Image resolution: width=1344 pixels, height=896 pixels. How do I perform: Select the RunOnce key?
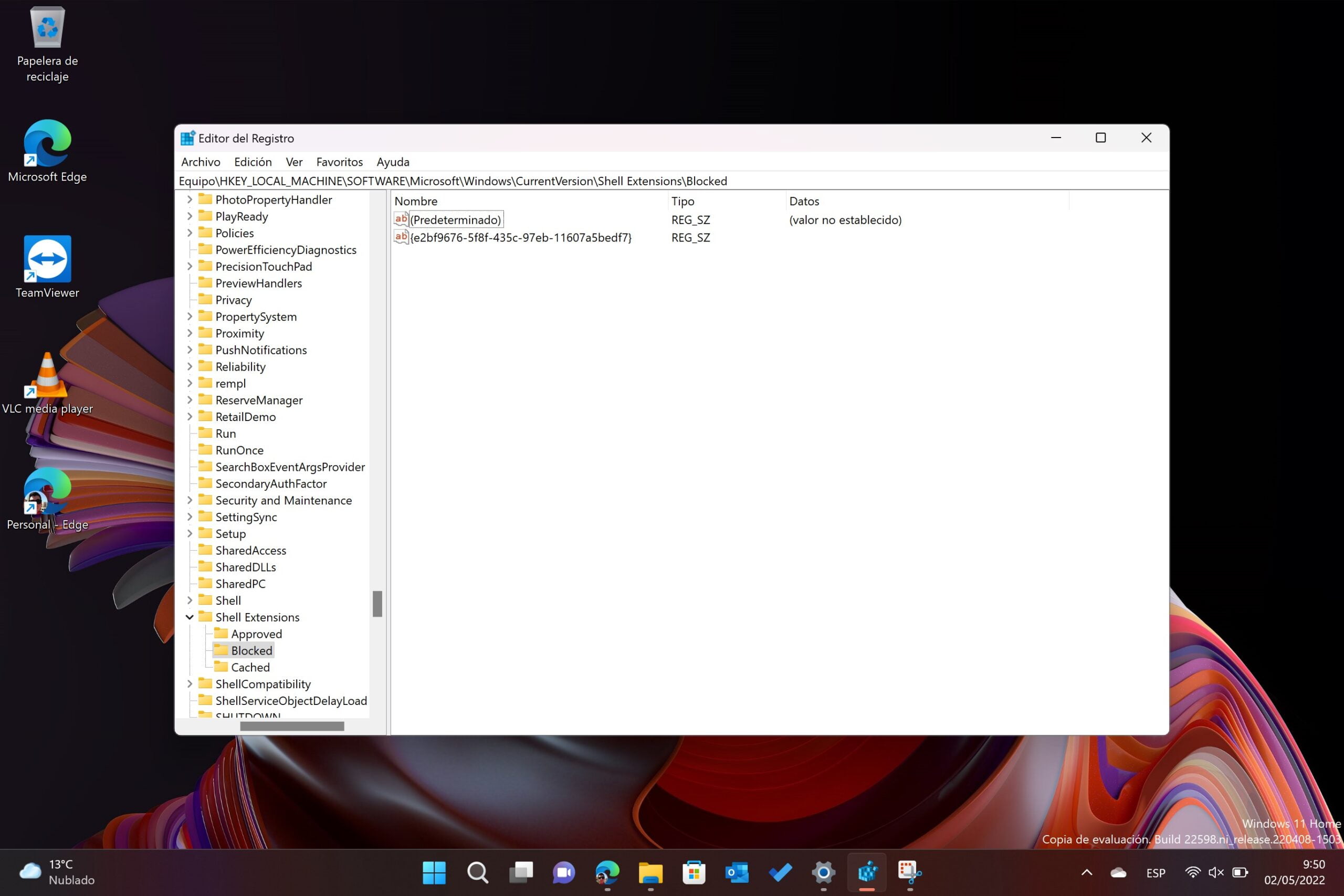coord(239,450)
